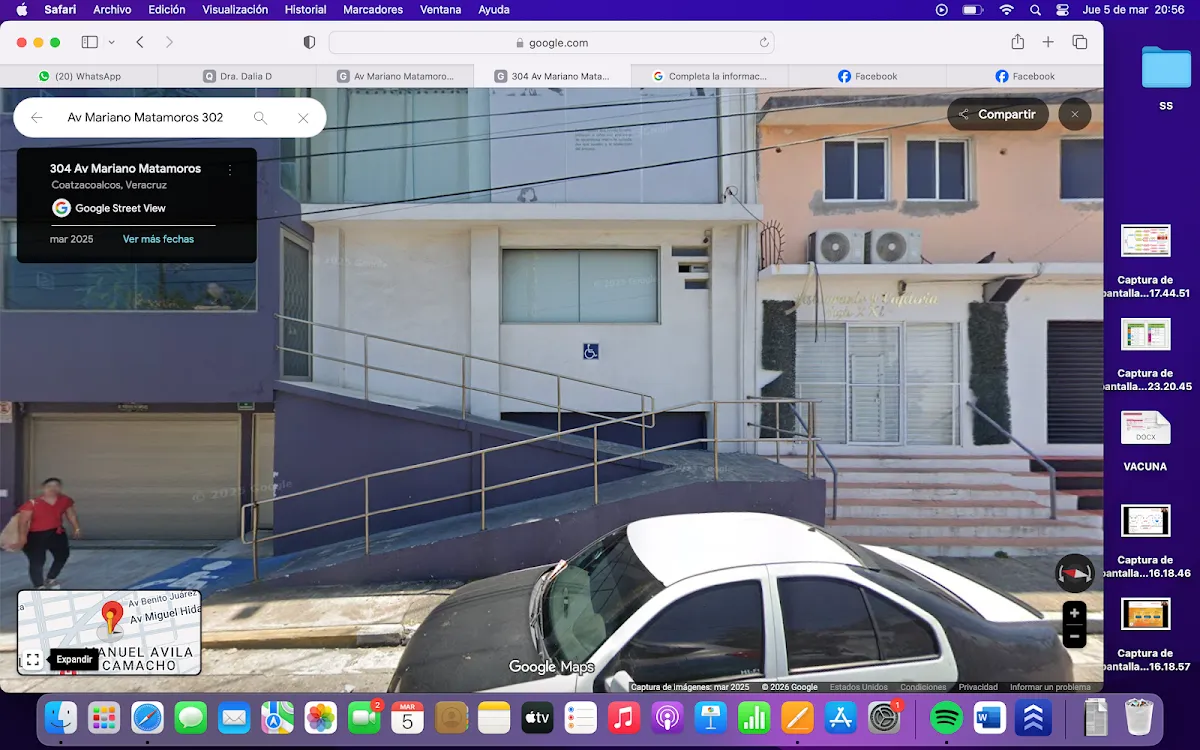Click the minimap thumbnail with red pin
1200x750 pixels.
[109, 632]
